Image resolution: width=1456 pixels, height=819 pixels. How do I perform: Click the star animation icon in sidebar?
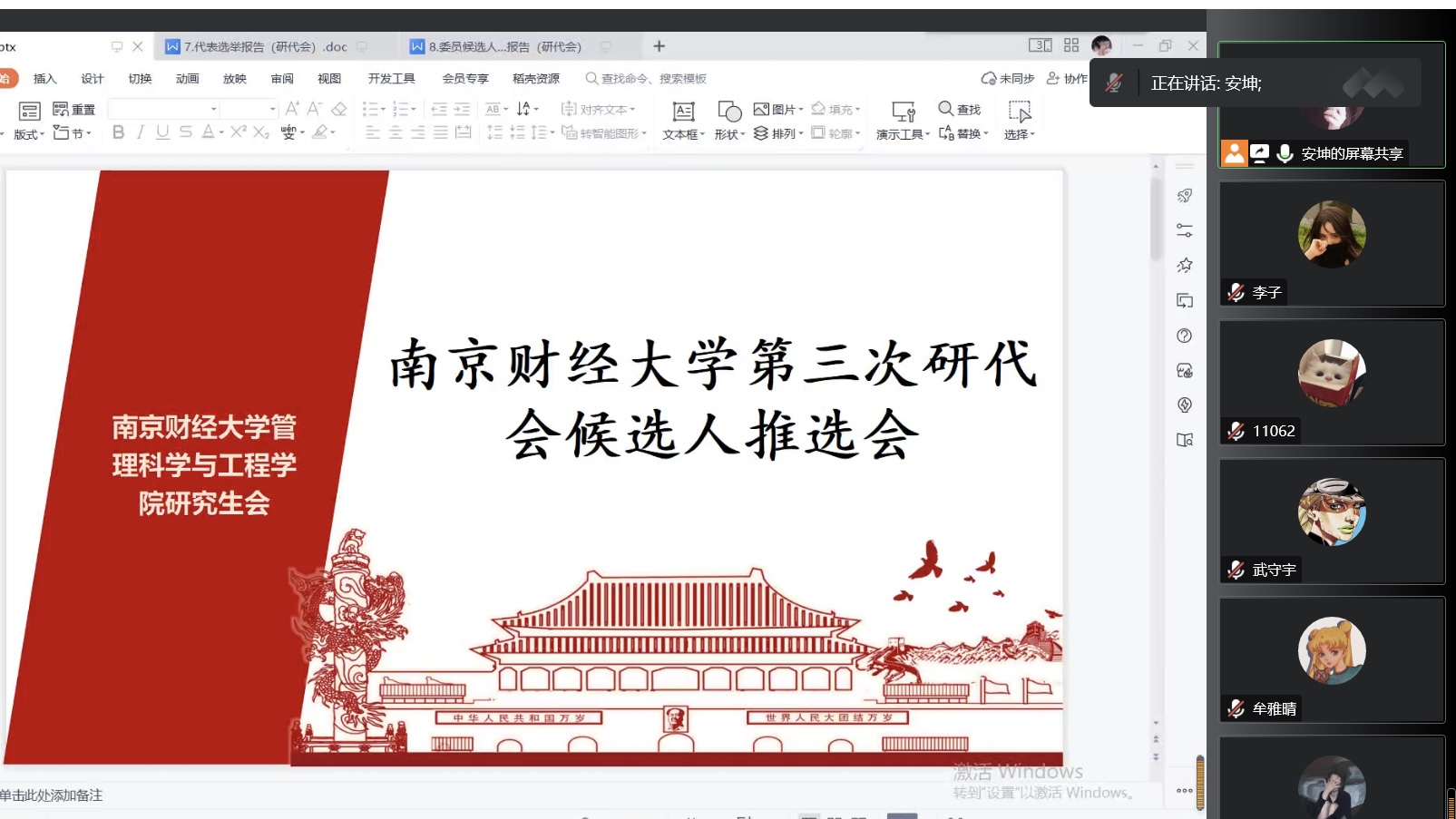pyautogui.click(x=1184, y=266)
